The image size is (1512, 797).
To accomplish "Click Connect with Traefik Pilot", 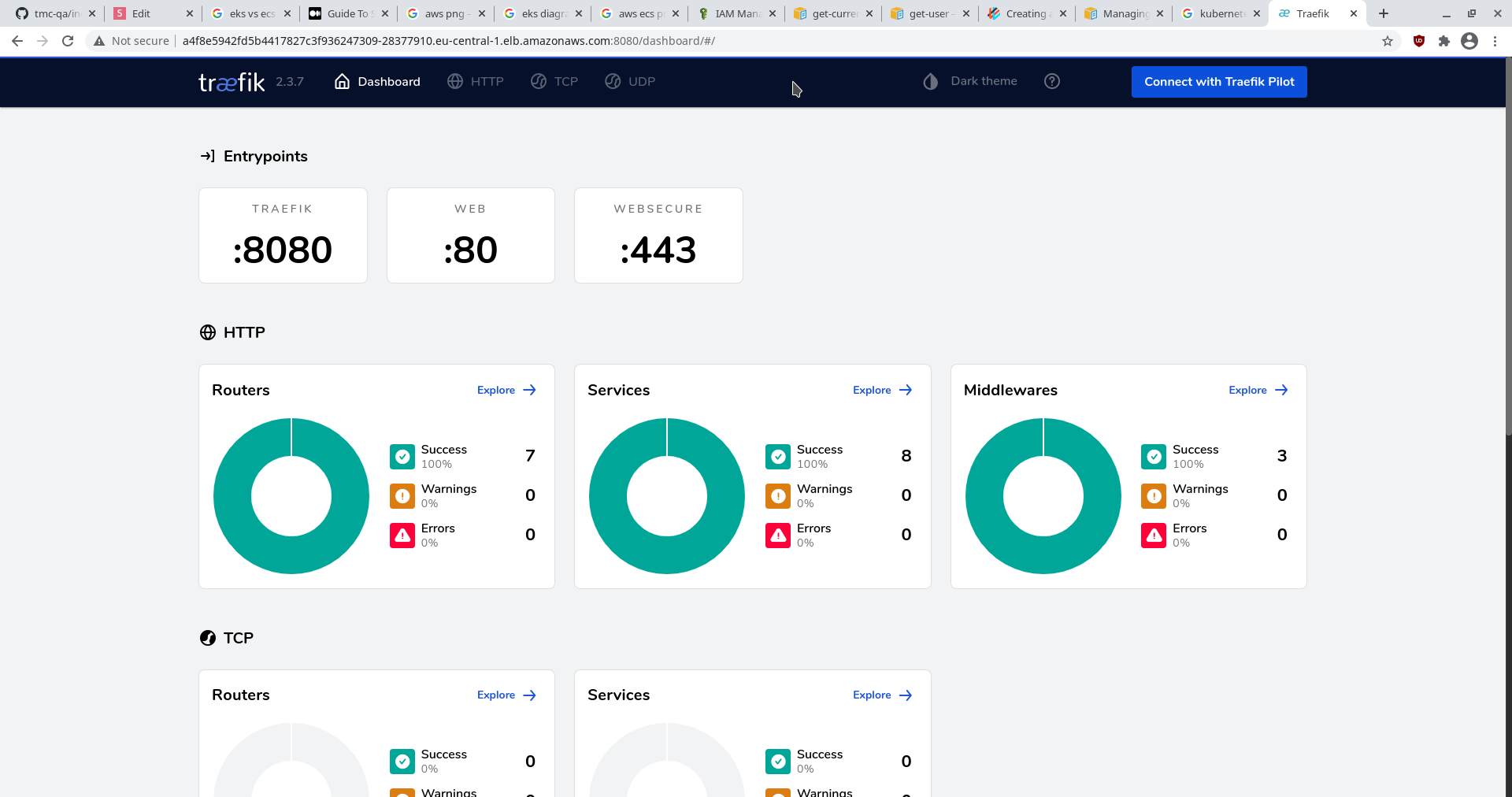I will coord(1219,82).
